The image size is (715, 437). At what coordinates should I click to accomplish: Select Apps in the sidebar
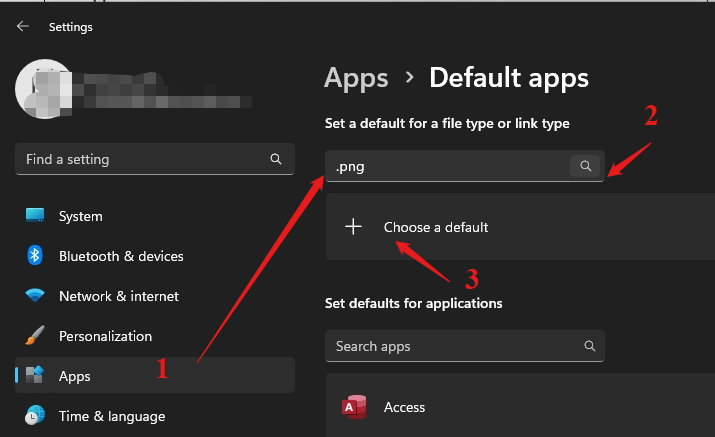coord(155,375)
